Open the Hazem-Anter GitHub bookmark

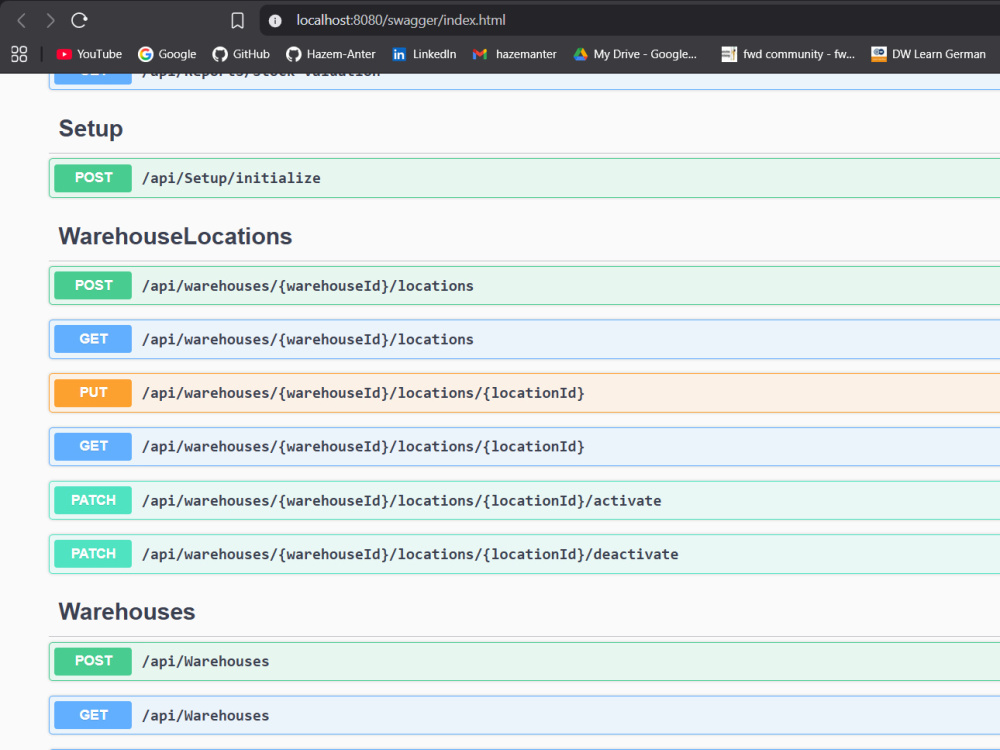pyautogui.click(x=331, y=54)
